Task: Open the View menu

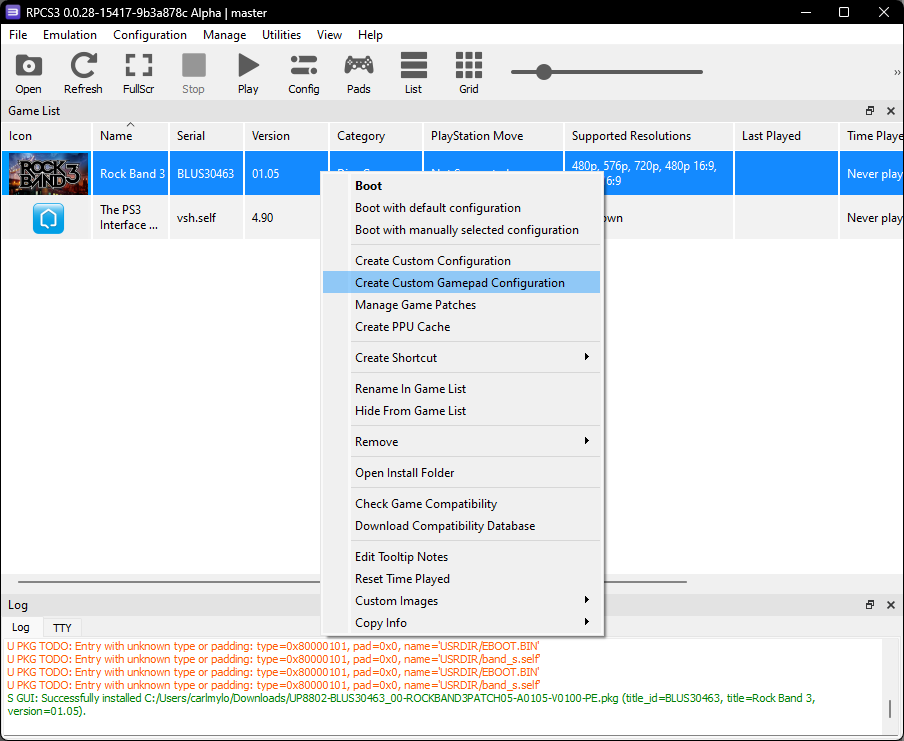Action: click(x=329, y=35)
